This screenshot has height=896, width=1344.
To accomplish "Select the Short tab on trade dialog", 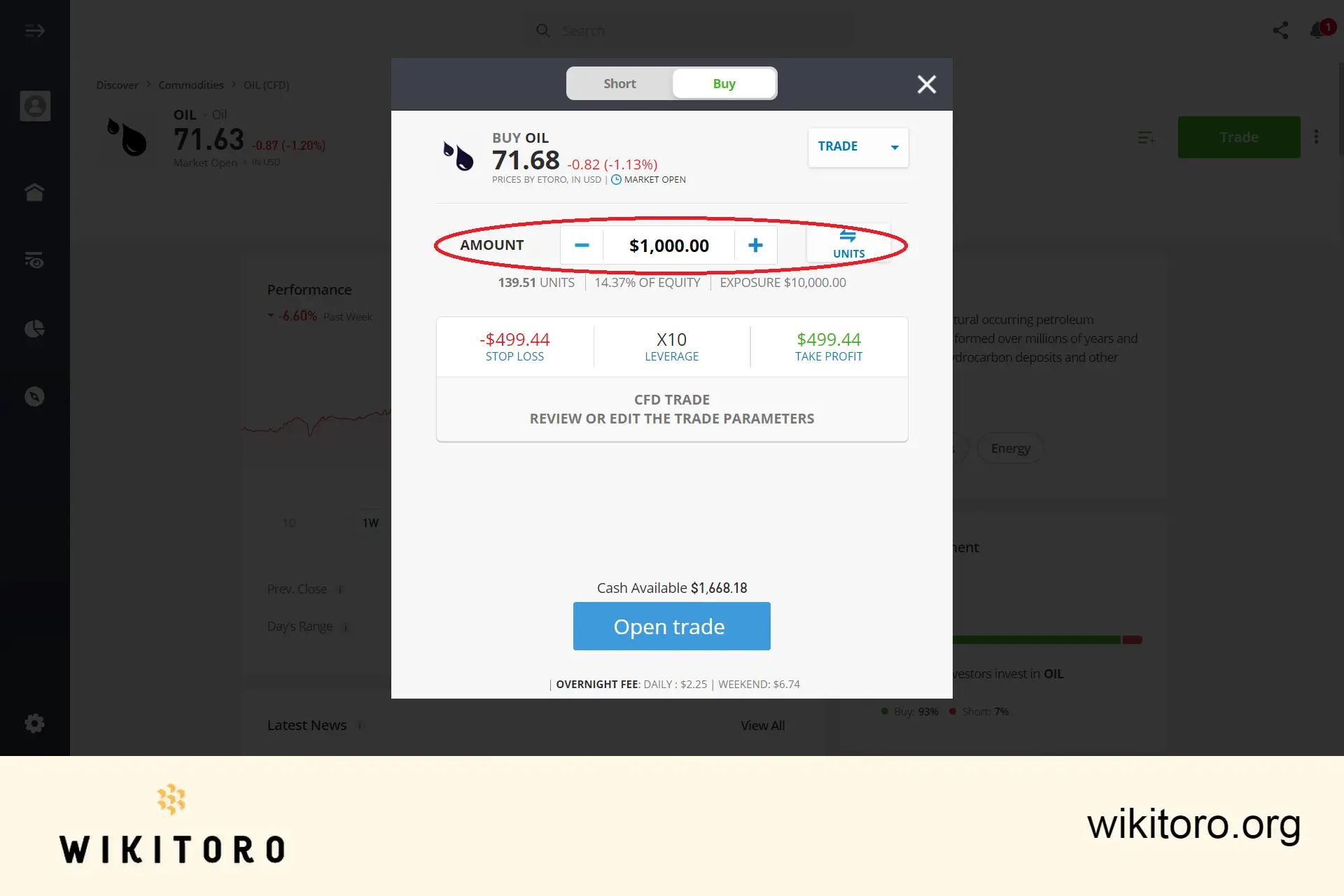I will 619,83.
